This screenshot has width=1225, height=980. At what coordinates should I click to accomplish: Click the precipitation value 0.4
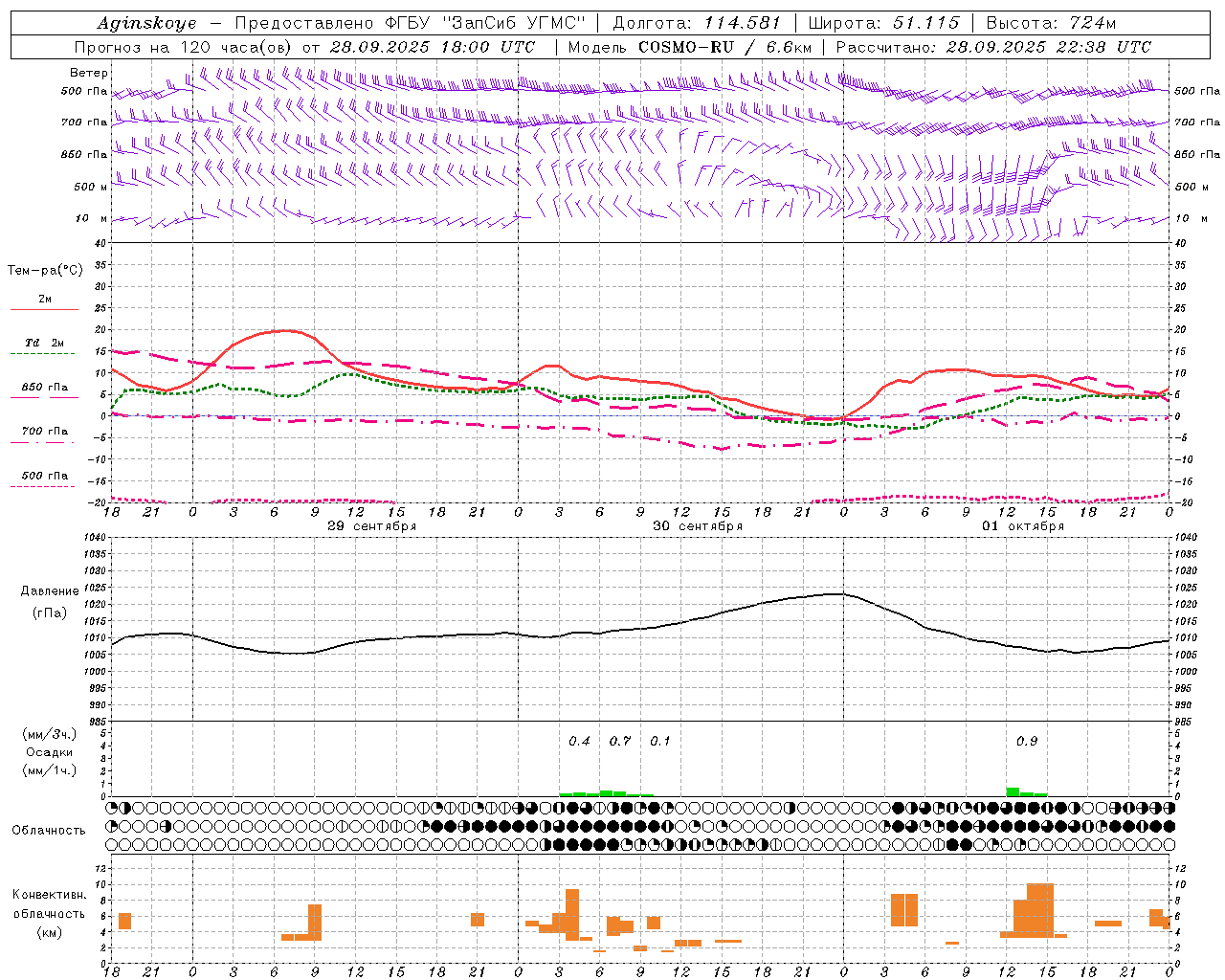point(580,741)
